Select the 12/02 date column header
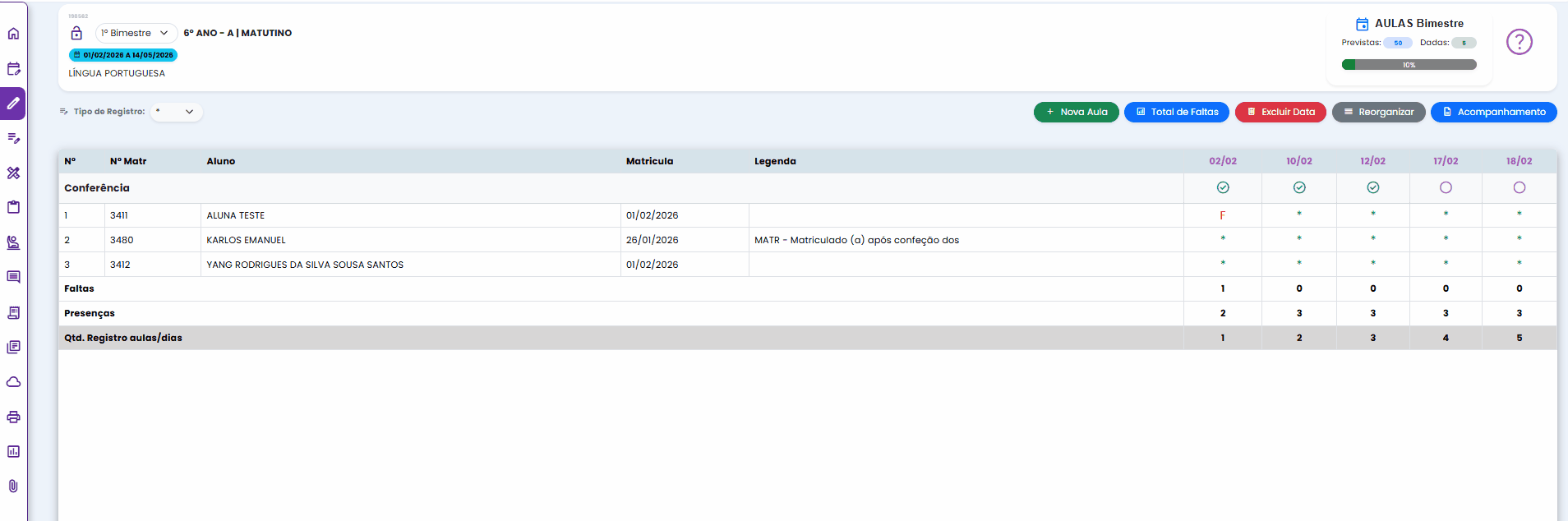The height and width of the screenshot is (521, 1568). (x=1372, y=161)
